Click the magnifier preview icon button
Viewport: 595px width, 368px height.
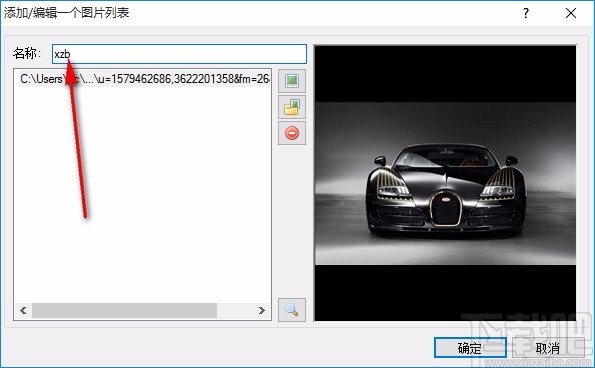click(x=292, y=310)
